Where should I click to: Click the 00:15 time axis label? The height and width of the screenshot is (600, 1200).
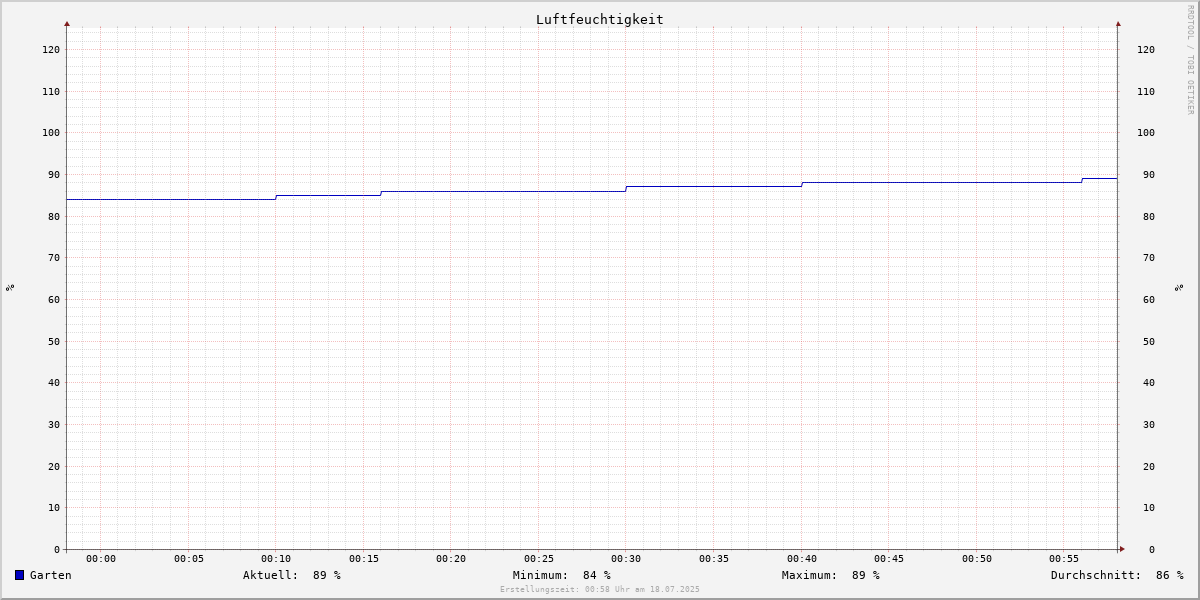click(x=364, y=559)
